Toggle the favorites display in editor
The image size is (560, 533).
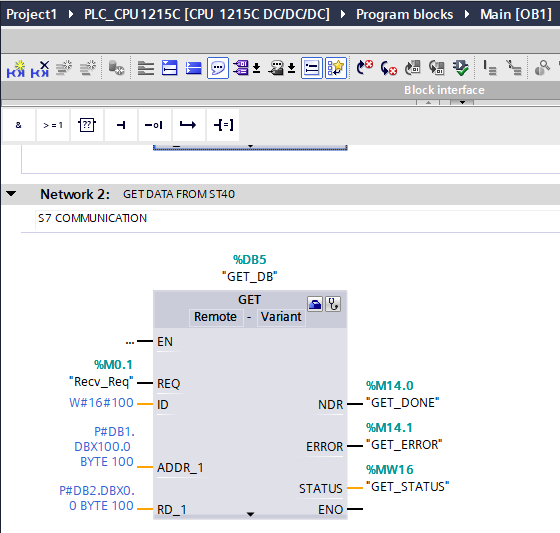pyautogui.click(x=336, y=68)
